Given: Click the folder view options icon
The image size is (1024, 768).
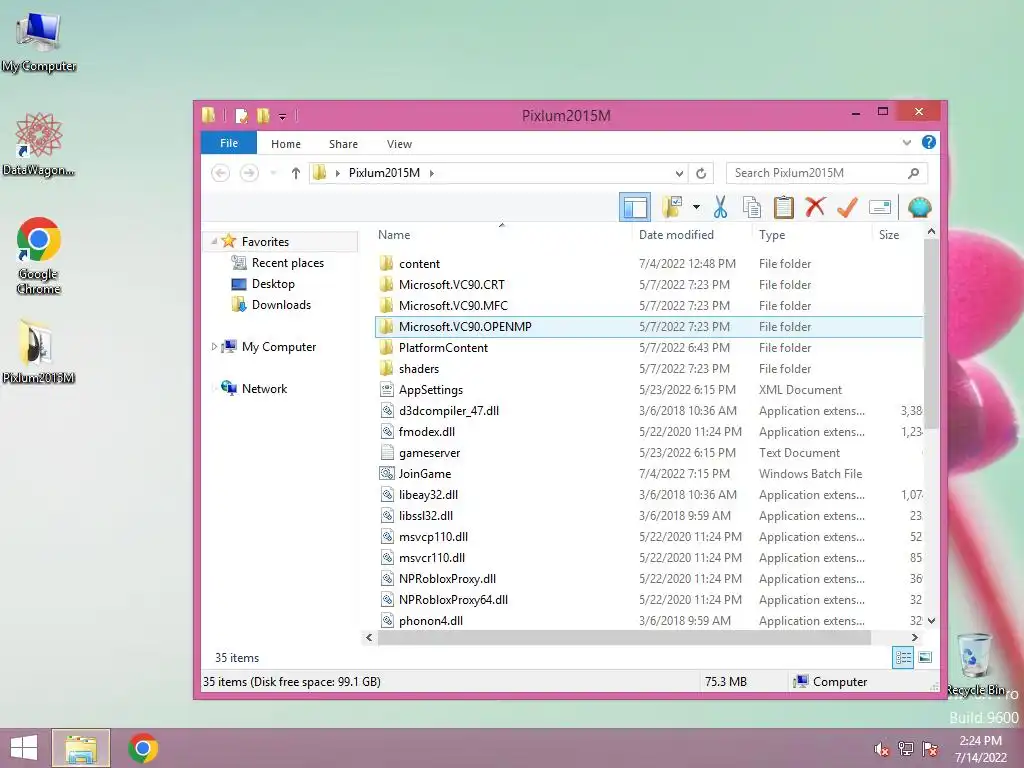Looking at the screenshot, I should [672, 208].
